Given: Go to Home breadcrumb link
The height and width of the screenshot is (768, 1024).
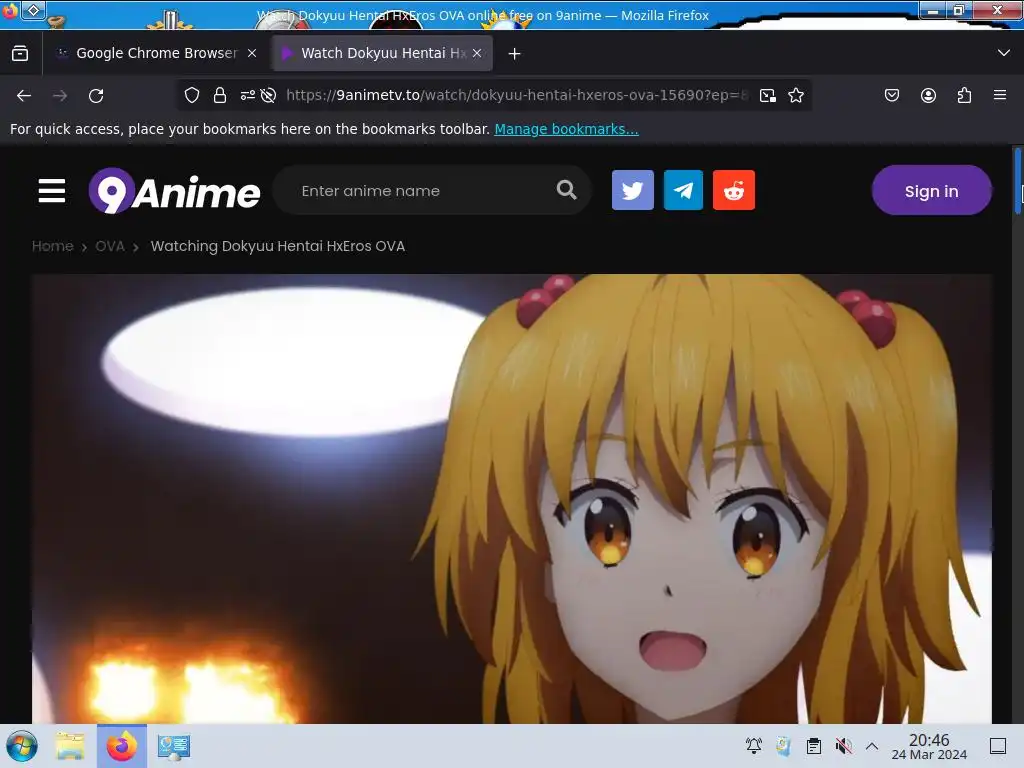Looking at the screenshot, I should [x=53, y=246].
